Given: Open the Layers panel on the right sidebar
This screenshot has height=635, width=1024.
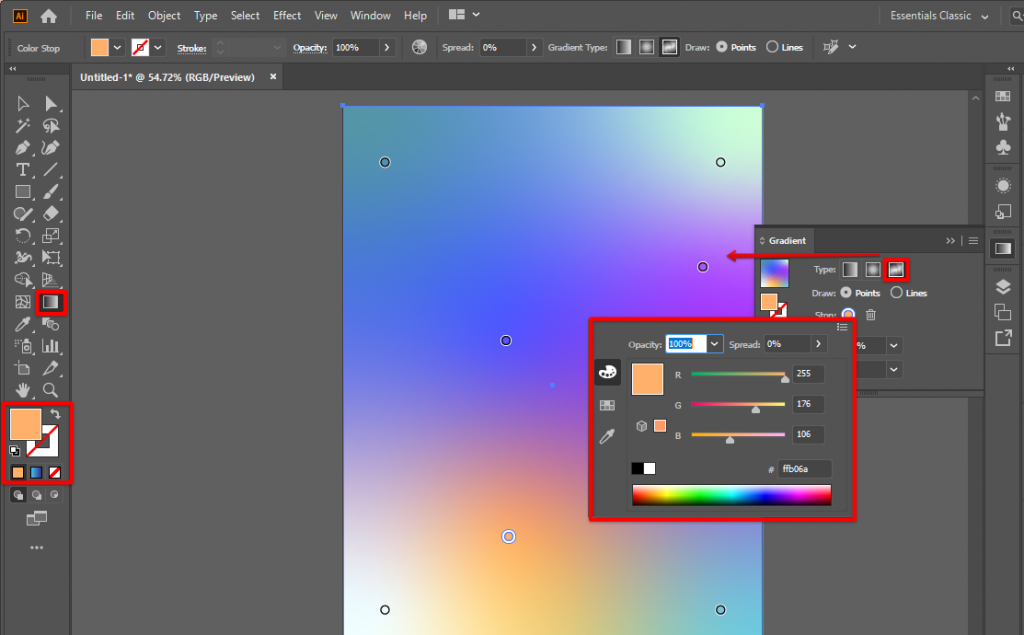Looking at the screenshot, I should tap(1003, 288).
